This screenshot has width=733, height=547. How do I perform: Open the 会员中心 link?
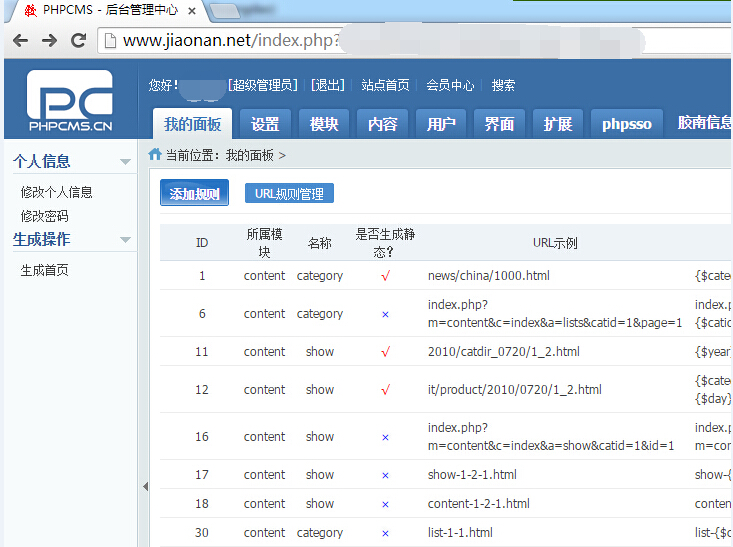click(x=450, y=85)
